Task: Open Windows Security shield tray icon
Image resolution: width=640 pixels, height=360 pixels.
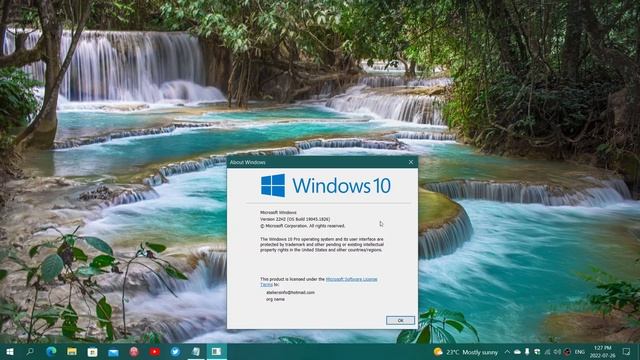Action: coord(537,352)
